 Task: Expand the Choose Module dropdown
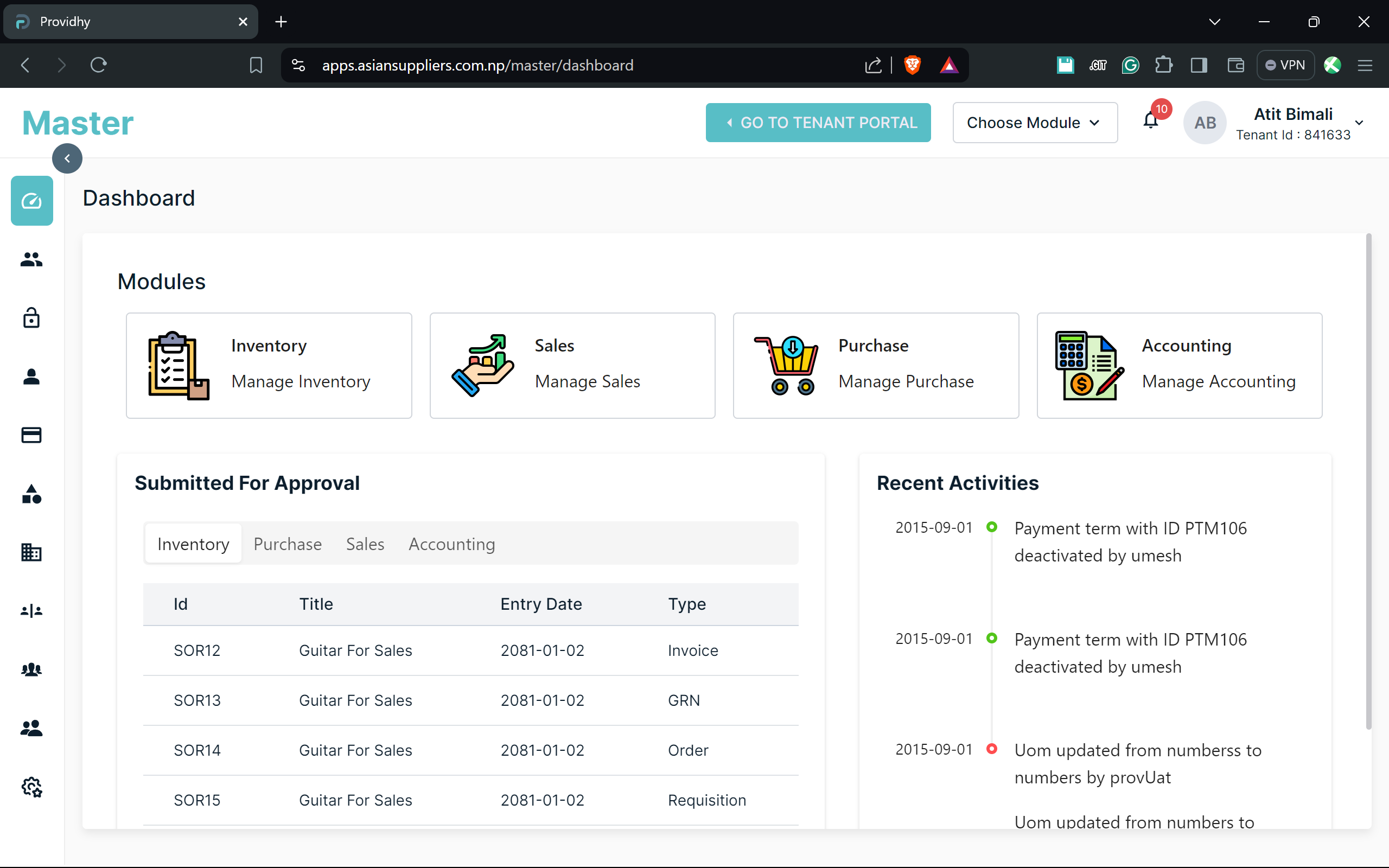[1034, 122]
